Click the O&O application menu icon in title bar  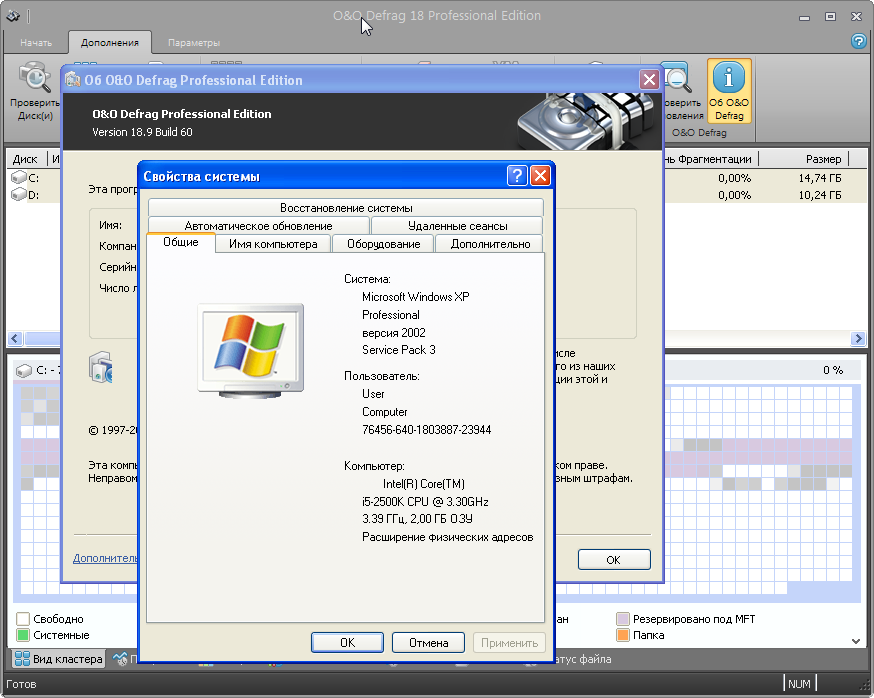(13, 16)
